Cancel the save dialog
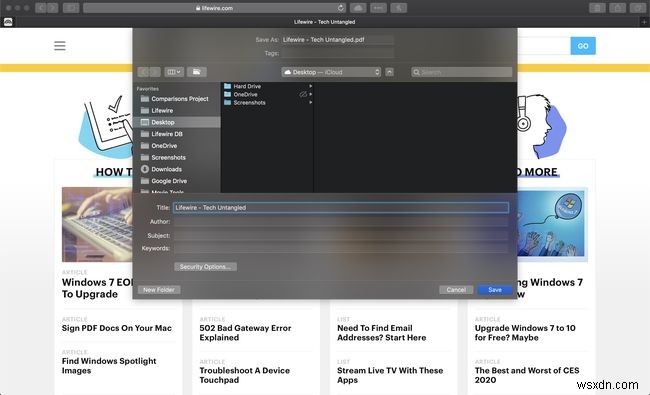This screenshot has height=395, width=650. tap(456, 290)
